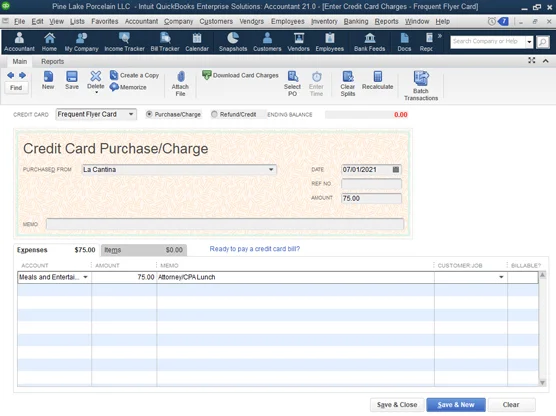Click the Clear button
Image resolution: width=556 pixels, height=416 pixels.
point(511,405)
